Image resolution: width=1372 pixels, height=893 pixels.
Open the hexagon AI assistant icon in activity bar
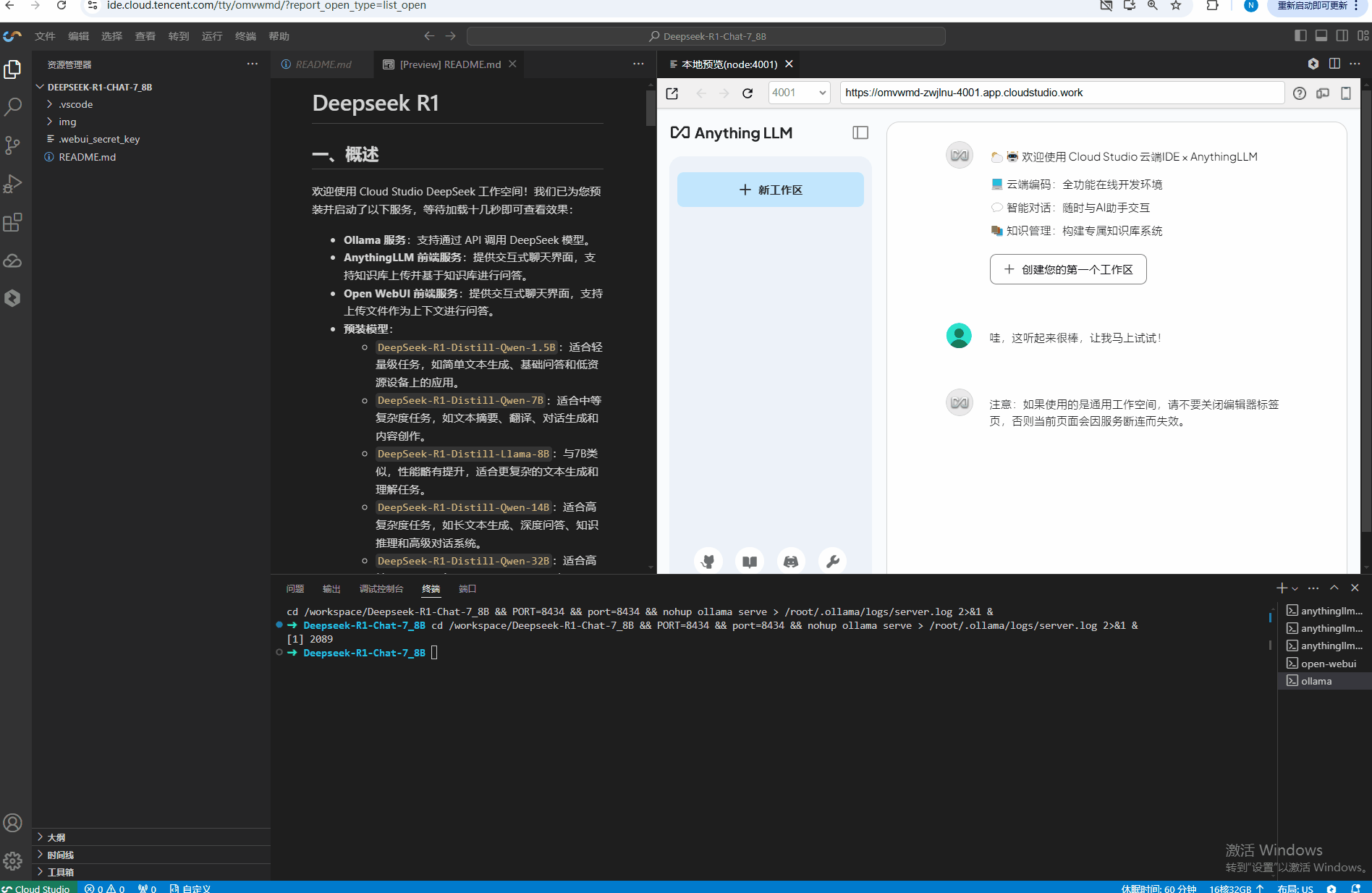(13, 298)
